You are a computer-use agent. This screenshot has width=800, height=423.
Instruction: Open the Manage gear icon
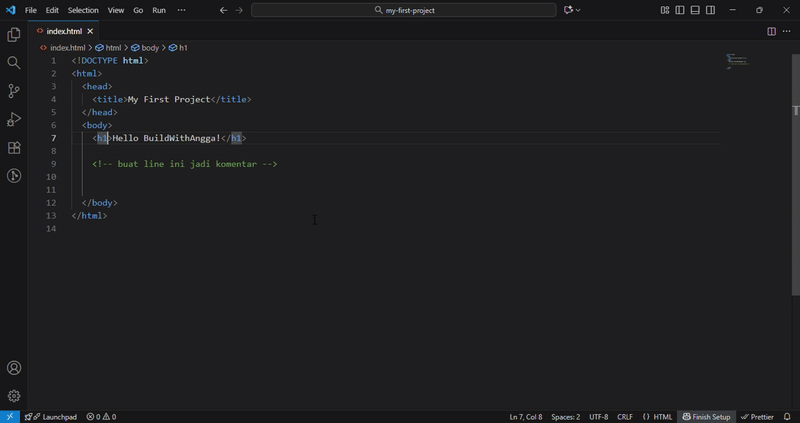(x=14, y=396)
